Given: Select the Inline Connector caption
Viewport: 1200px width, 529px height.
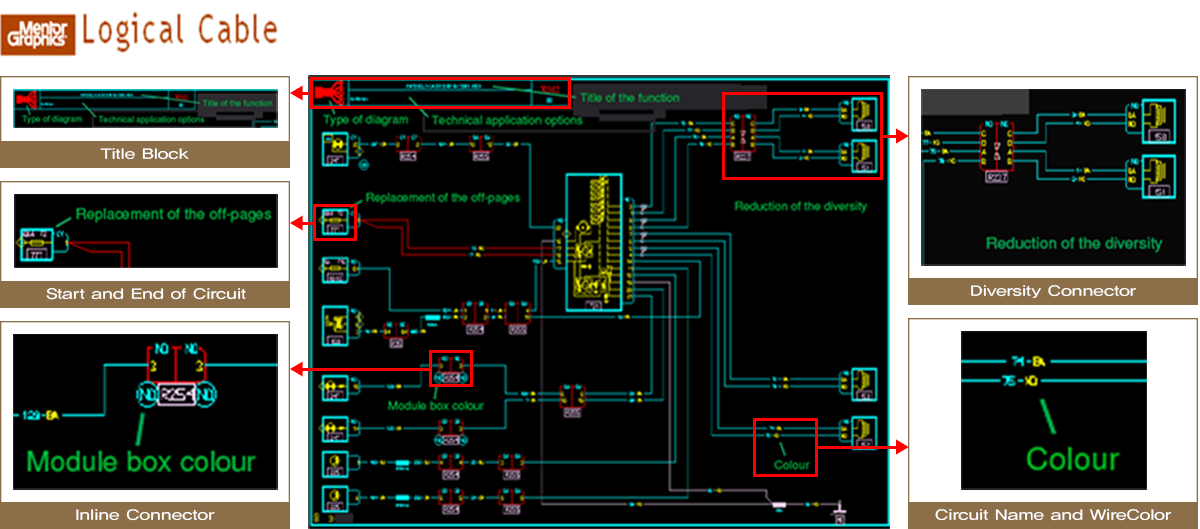Looking at the screenshot, I should point(145,515).
